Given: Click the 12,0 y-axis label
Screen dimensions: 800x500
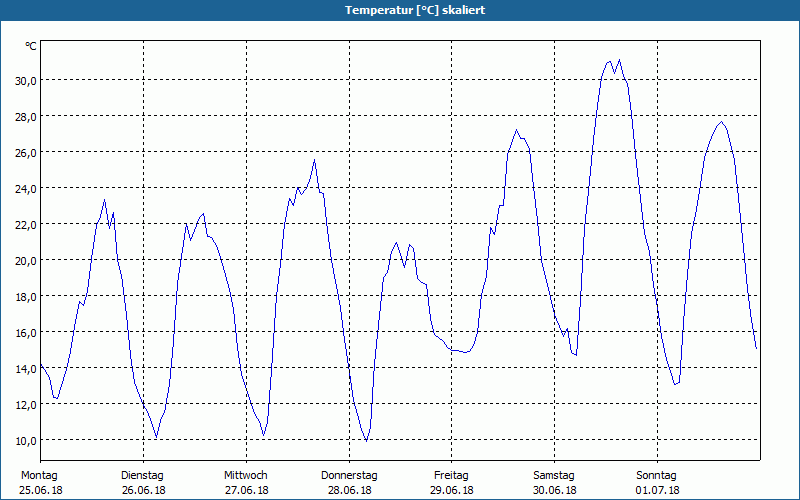Looking at the screenshot, I should pyautogui.click(x=25, y=405).
